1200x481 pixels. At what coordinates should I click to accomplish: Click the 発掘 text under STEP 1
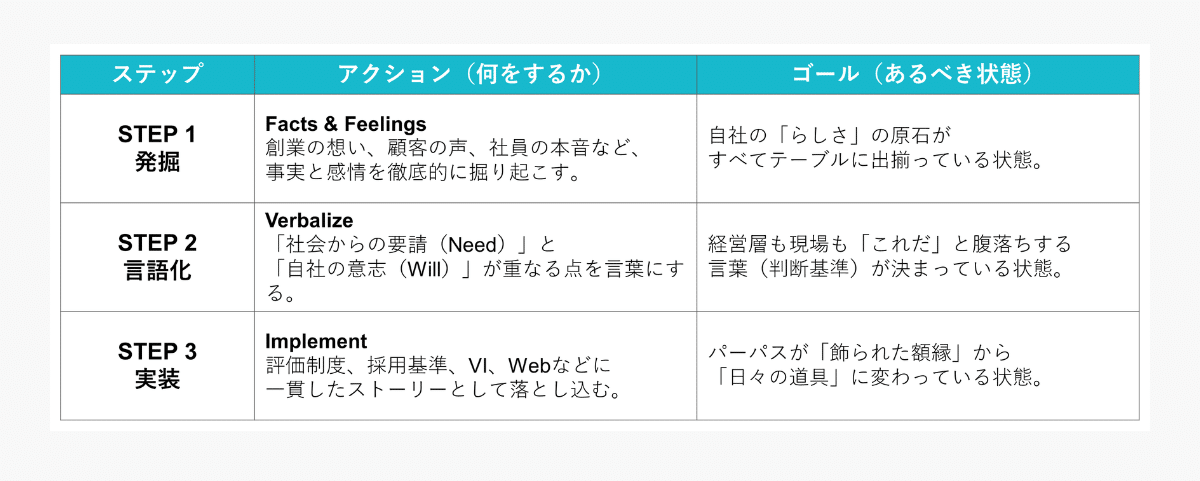pos(157,162)
